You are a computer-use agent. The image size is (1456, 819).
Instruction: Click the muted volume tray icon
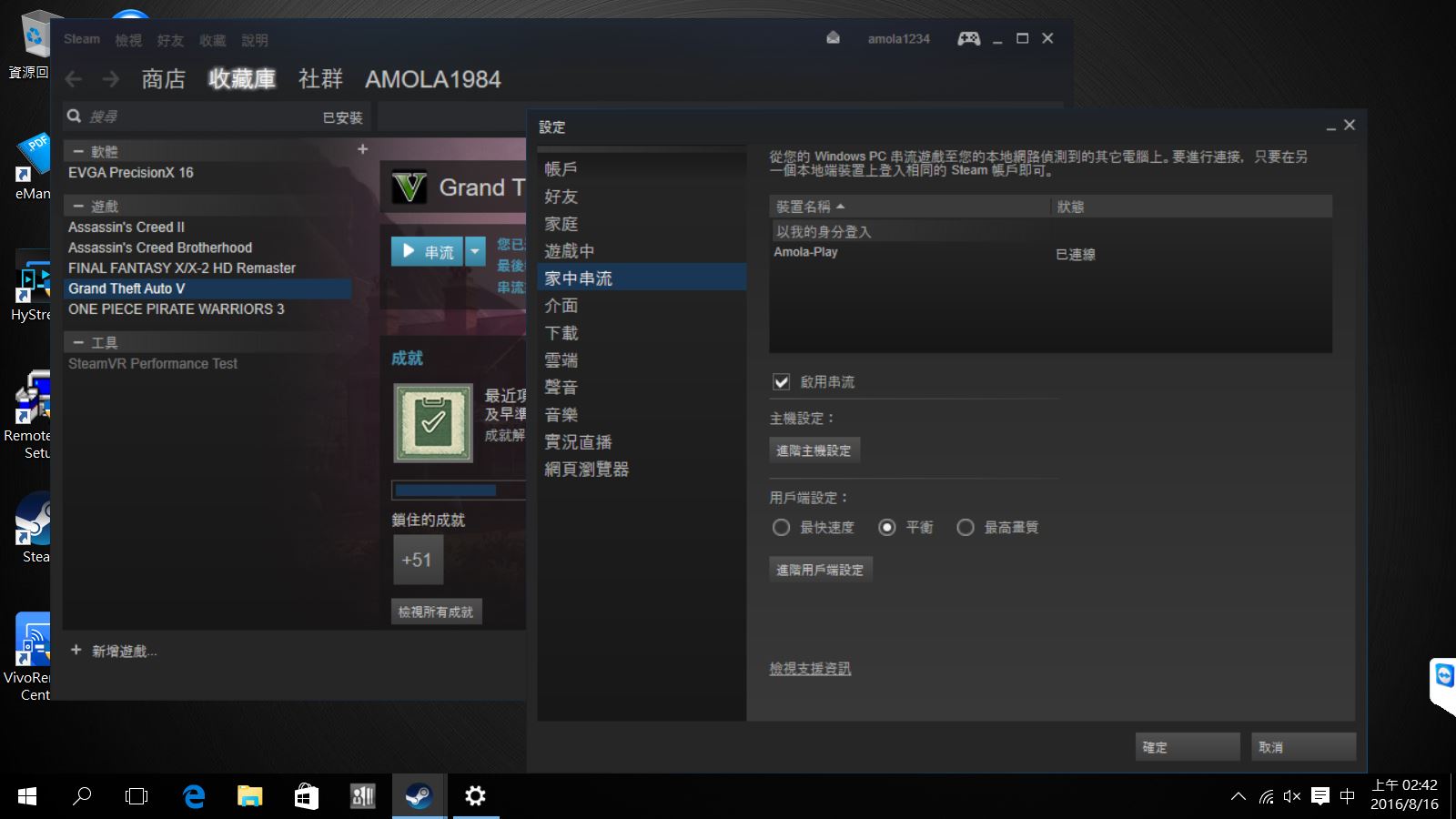(x=1292, y=796)
